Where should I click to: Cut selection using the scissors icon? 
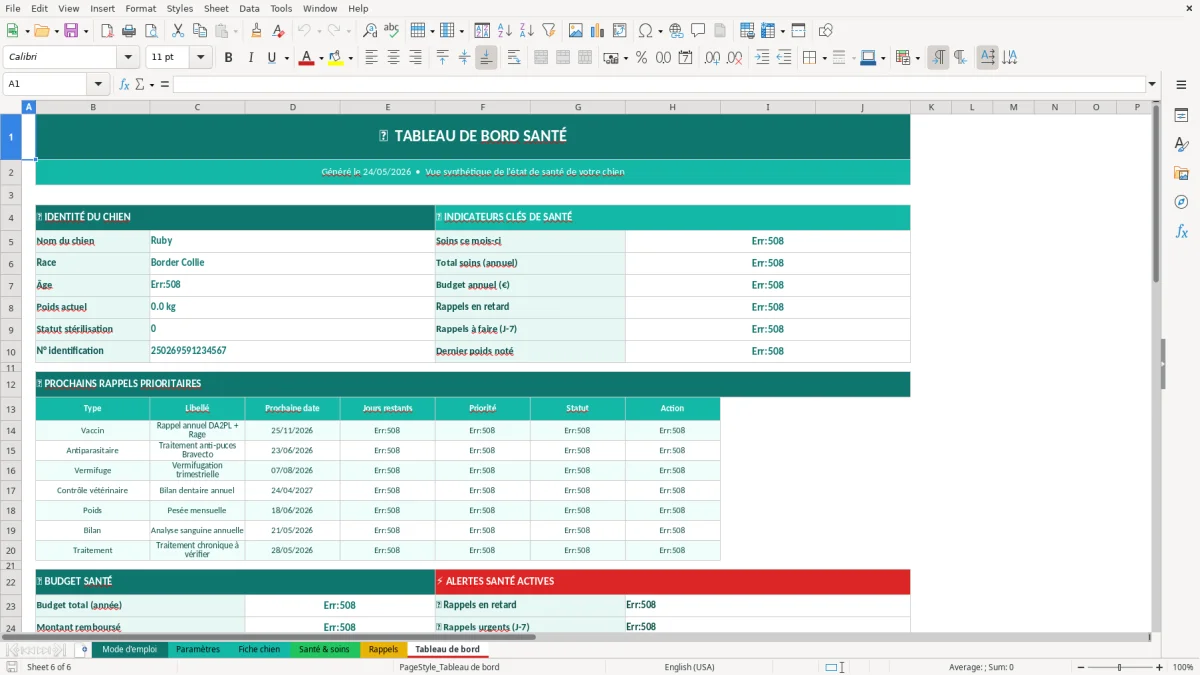pos(177,31)
